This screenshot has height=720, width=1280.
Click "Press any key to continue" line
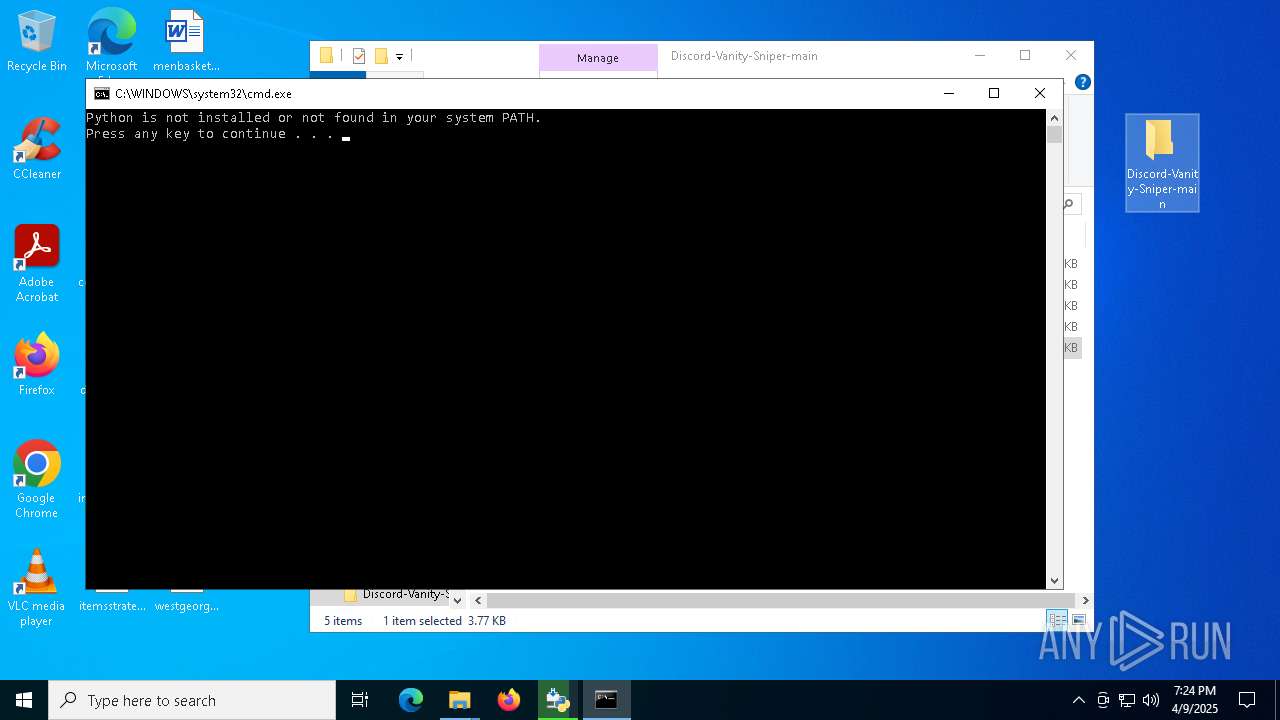[x=210, y=134]
